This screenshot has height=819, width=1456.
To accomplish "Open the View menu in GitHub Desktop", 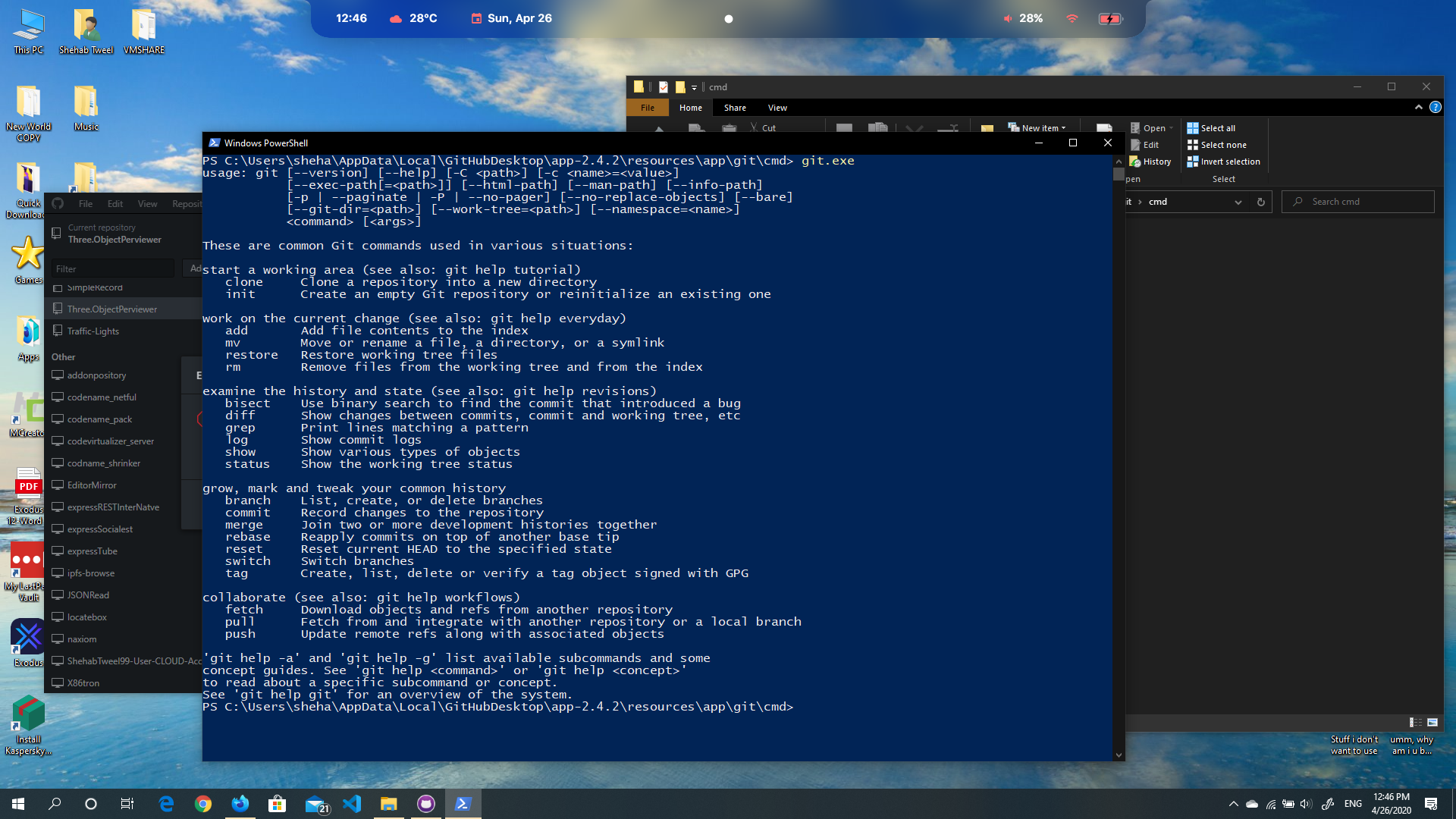I will pos(147,203).
